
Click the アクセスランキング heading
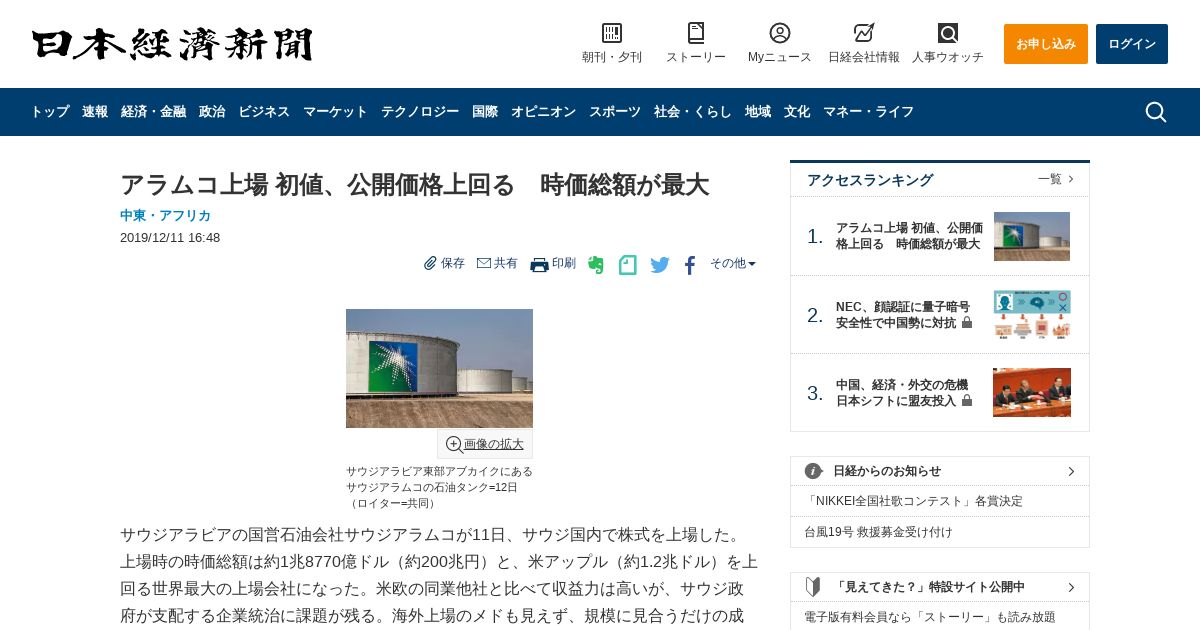(x=870, y=180)
